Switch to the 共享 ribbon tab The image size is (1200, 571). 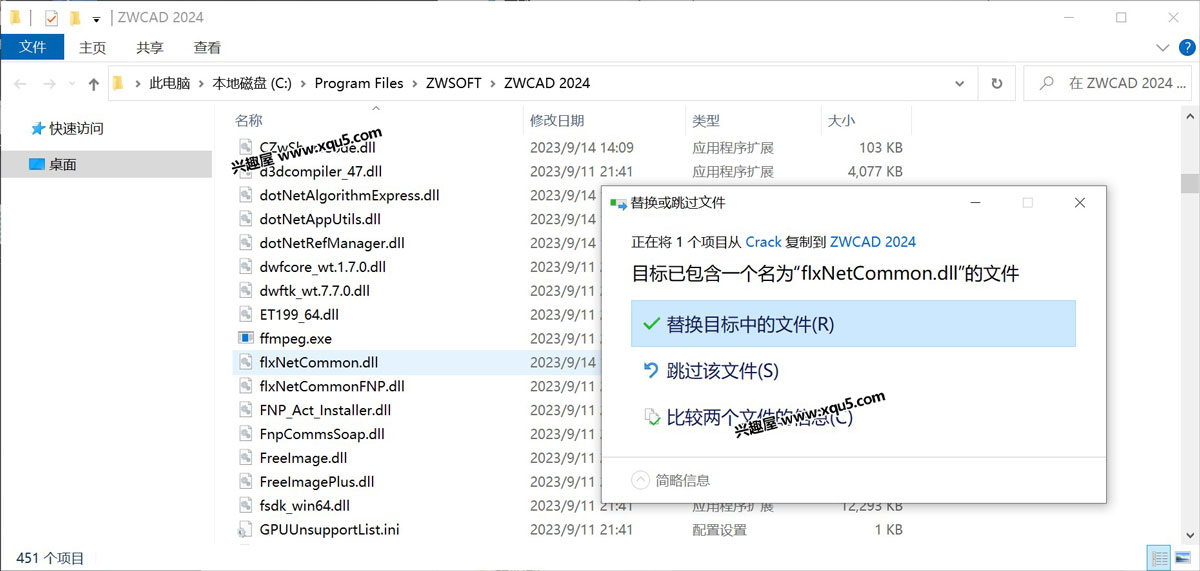[x=150, y=47]
